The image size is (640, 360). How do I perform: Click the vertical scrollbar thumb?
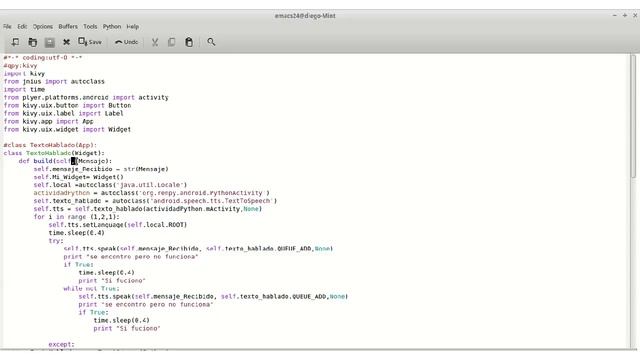point(633,116)
